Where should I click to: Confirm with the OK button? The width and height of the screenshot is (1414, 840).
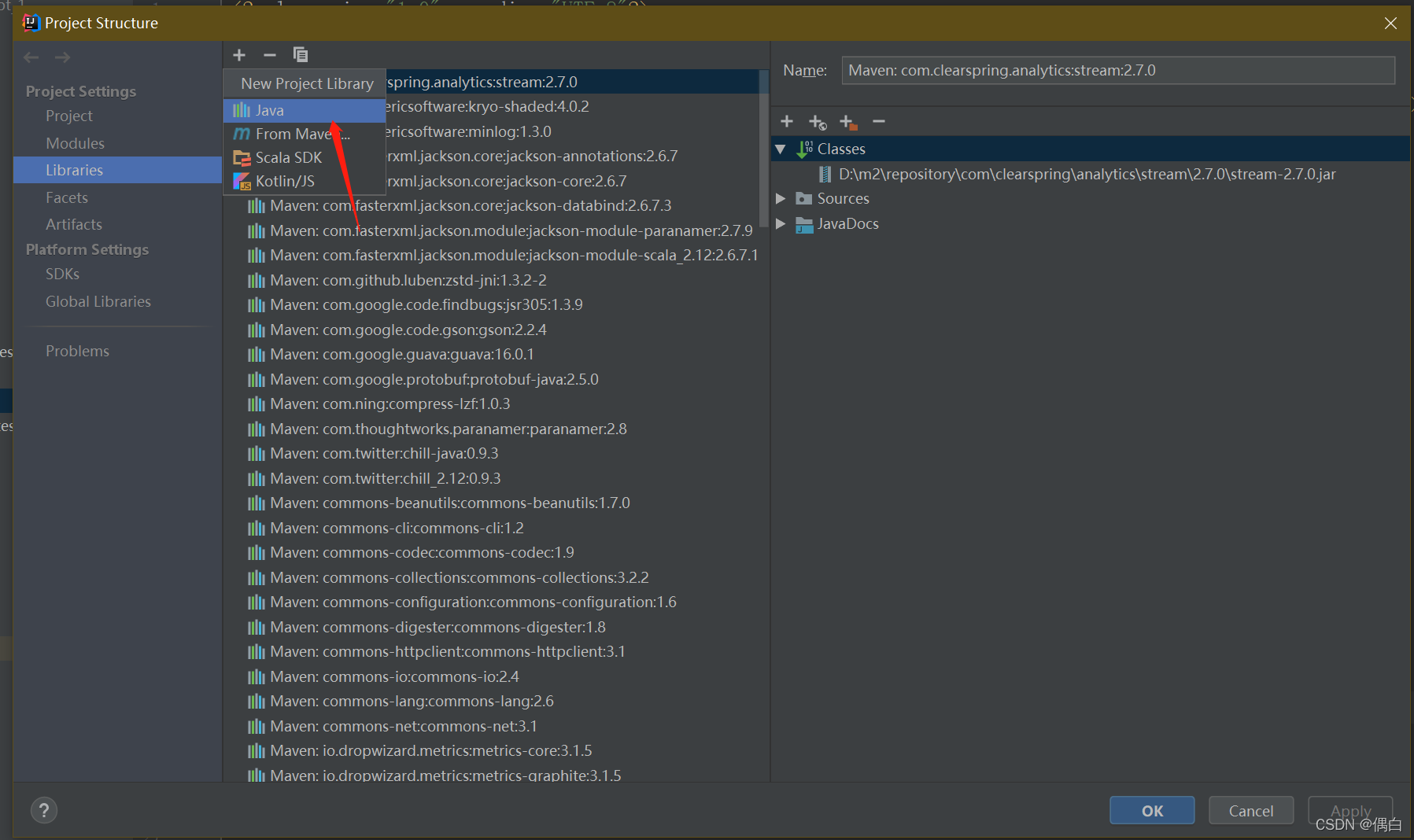[x=1152, y=810]
